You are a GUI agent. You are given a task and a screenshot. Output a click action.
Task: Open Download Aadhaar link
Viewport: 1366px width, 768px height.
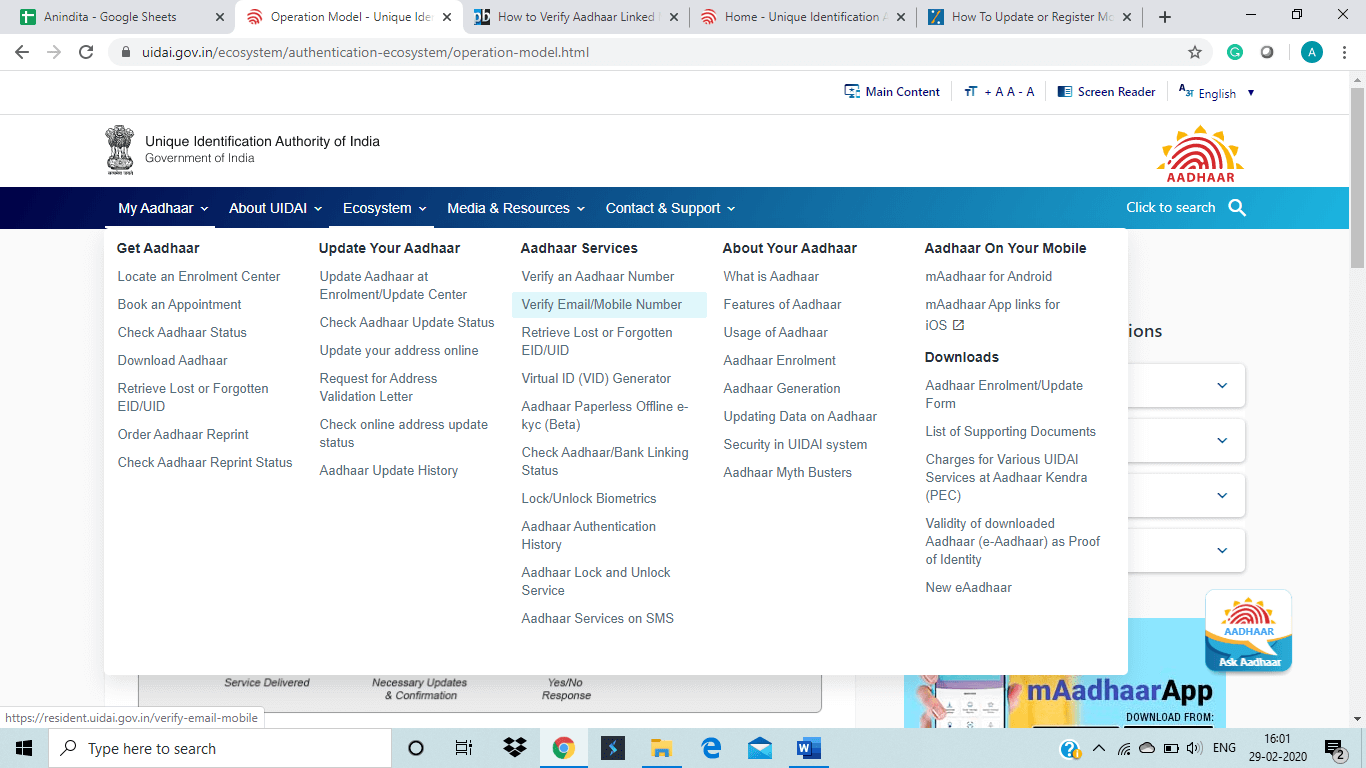[x=173, y=360]
